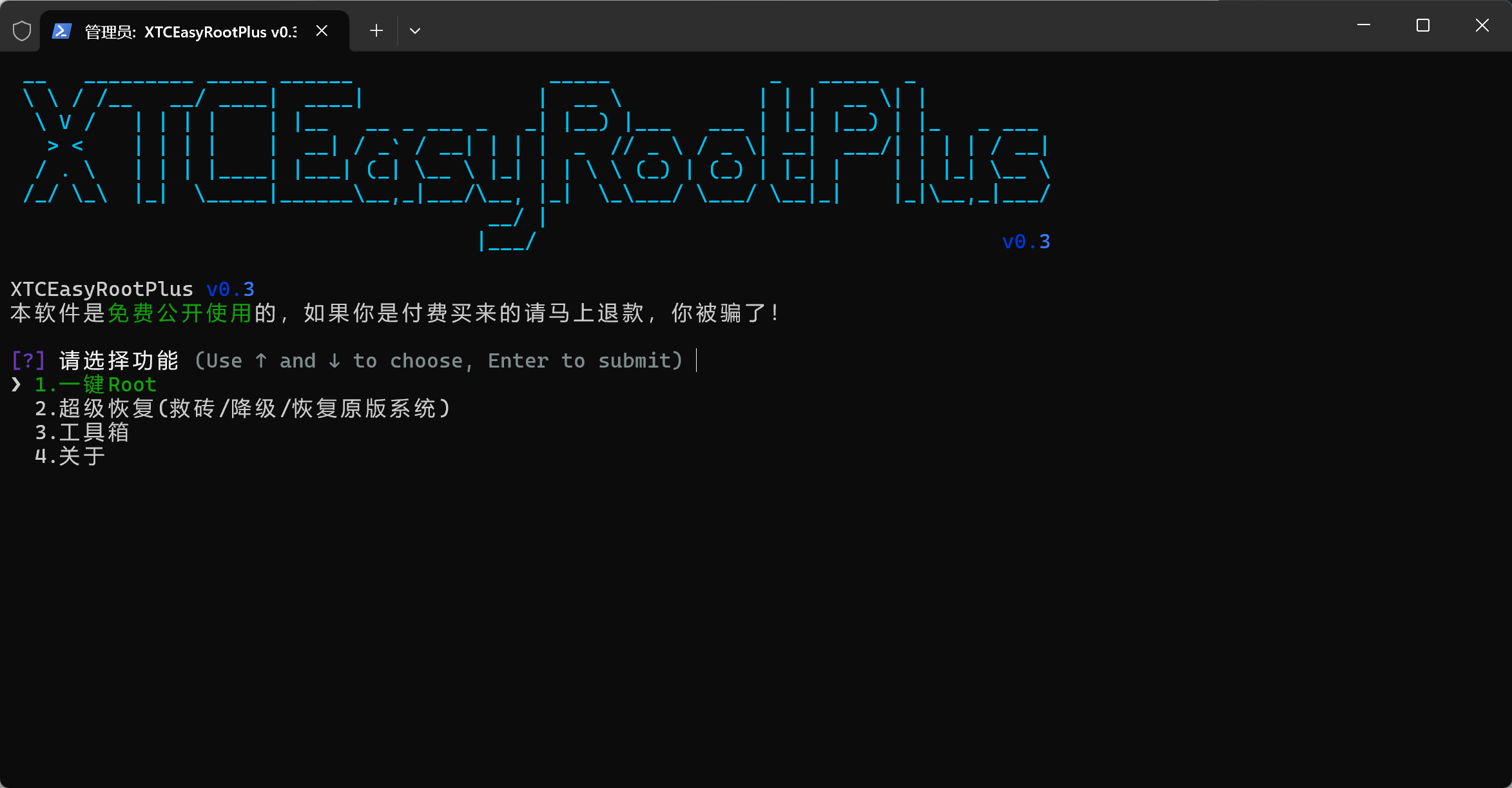Maximize the terminal window
Screen dimensions: 1512x788
(x=1423, y=25)
